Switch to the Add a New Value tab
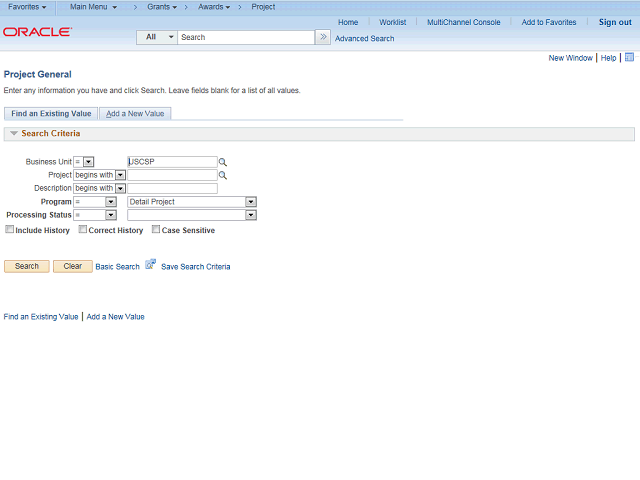Image resolution: width=640 pixels, height=480 pixels. point(135,113)
